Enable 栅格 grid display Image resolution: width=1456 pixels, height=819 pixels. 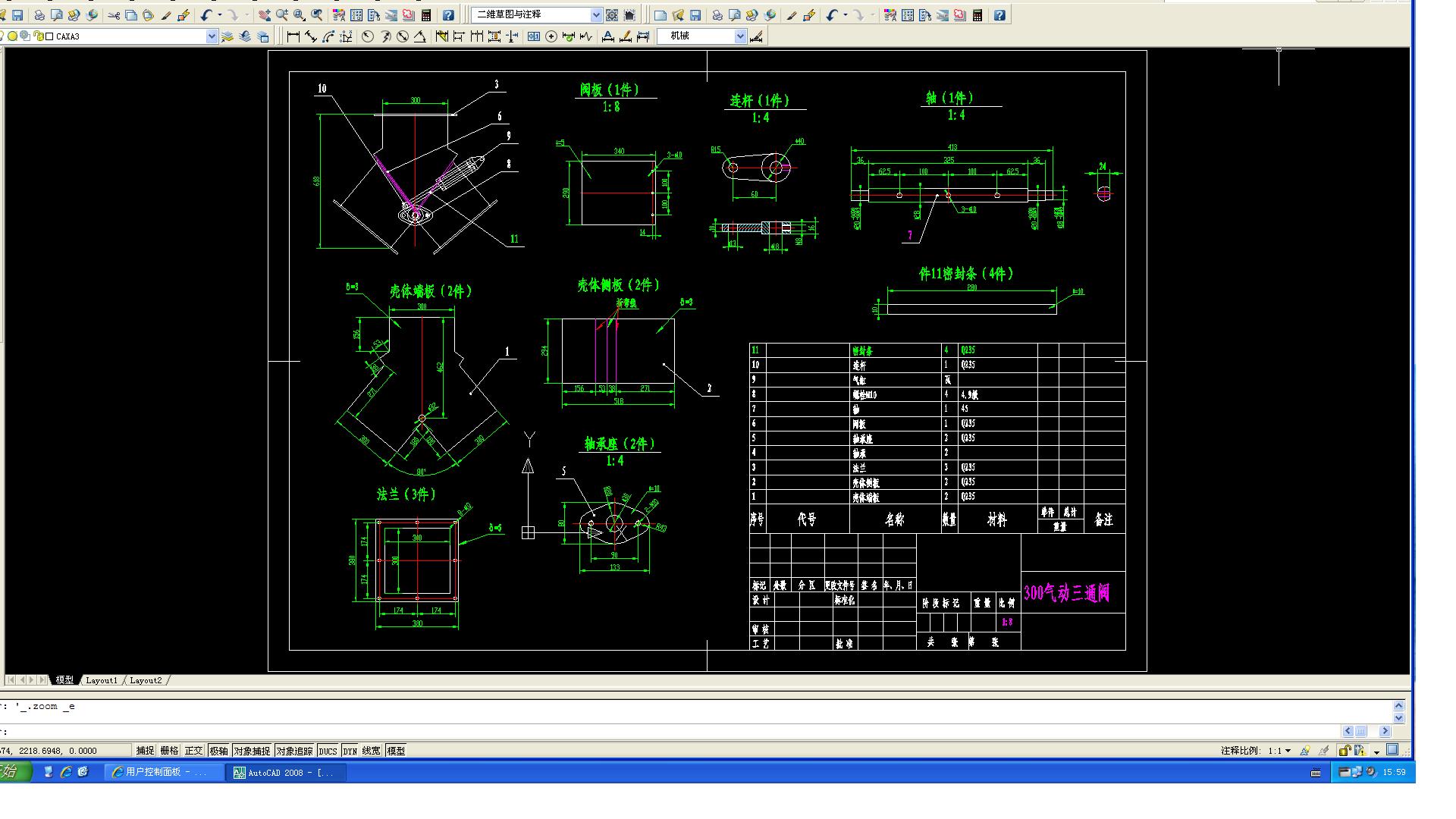click(170, 751)
